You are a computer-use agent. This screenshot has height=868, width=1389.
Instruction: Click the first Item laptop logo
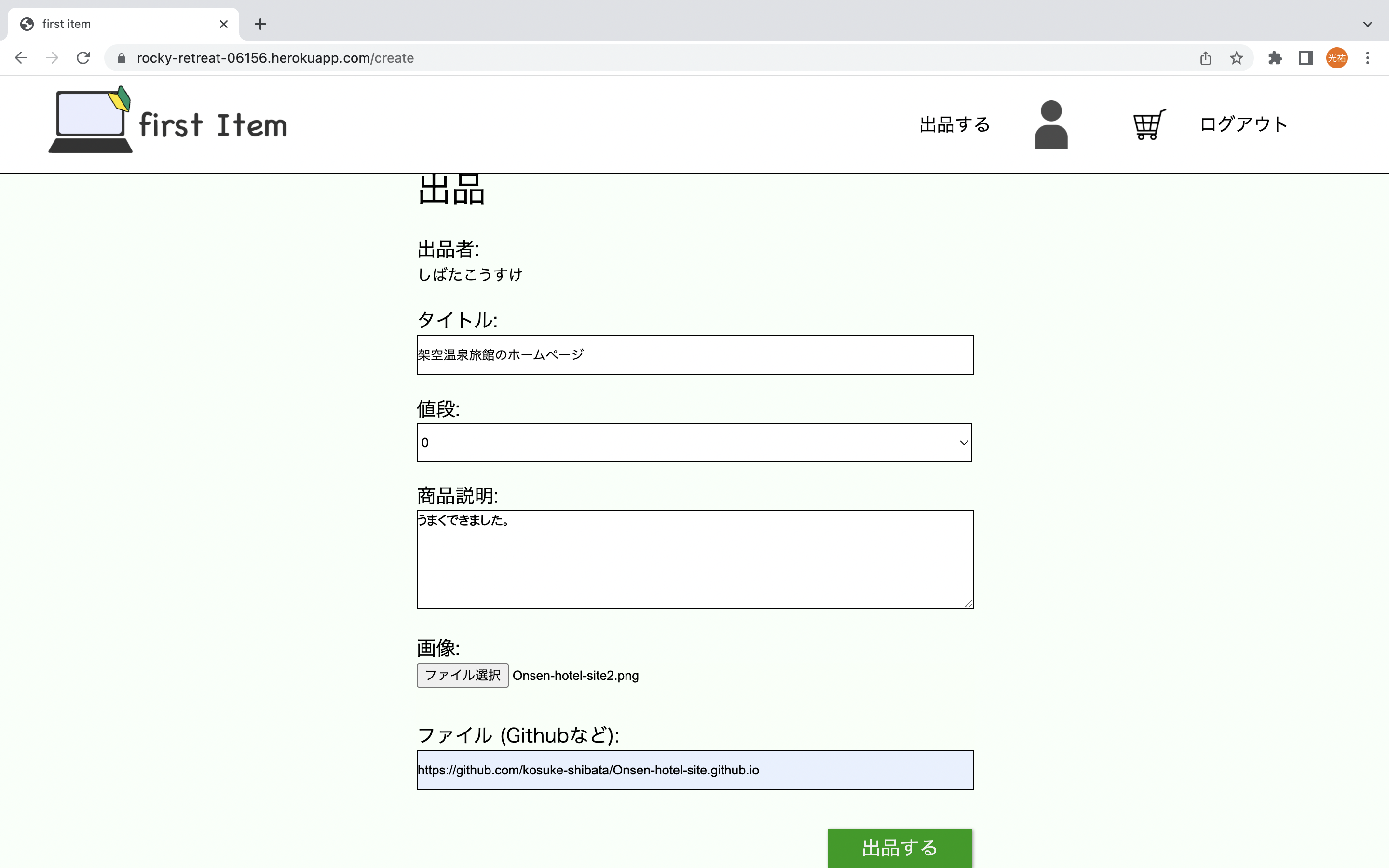pos(90,120)
